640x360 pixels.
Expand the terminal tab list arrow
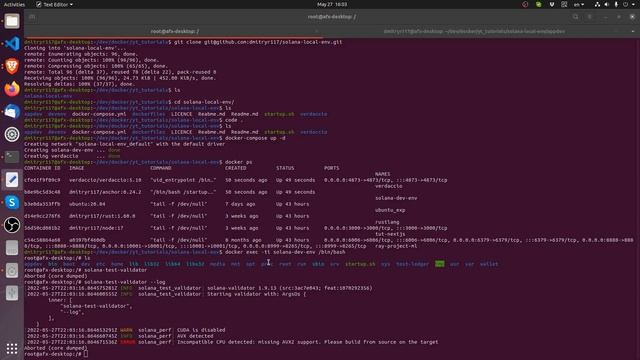[633, 31]
